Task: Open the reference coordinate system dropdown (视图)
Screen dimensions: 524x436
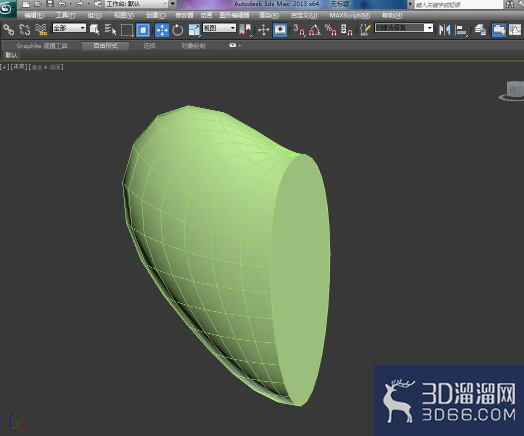Action: click(x=219, y=28)
